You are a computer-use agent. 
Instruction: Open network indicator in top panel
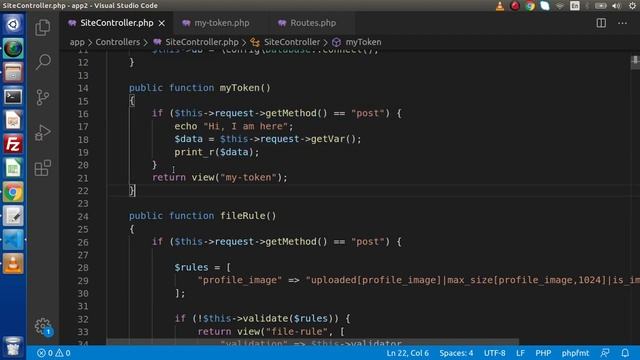[x=560, y=6]
